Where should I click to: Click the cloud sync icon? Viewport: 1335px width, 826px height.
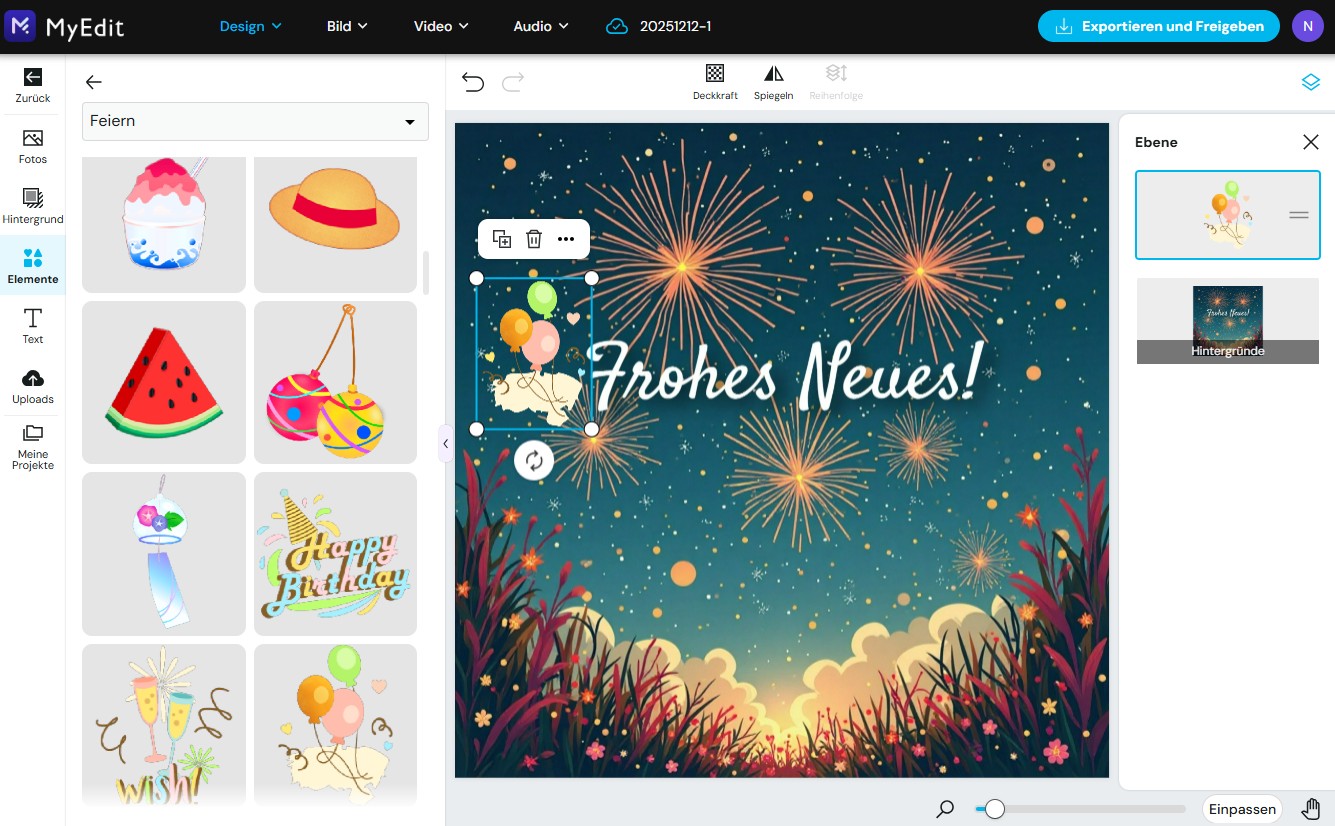tap(617, 26)
